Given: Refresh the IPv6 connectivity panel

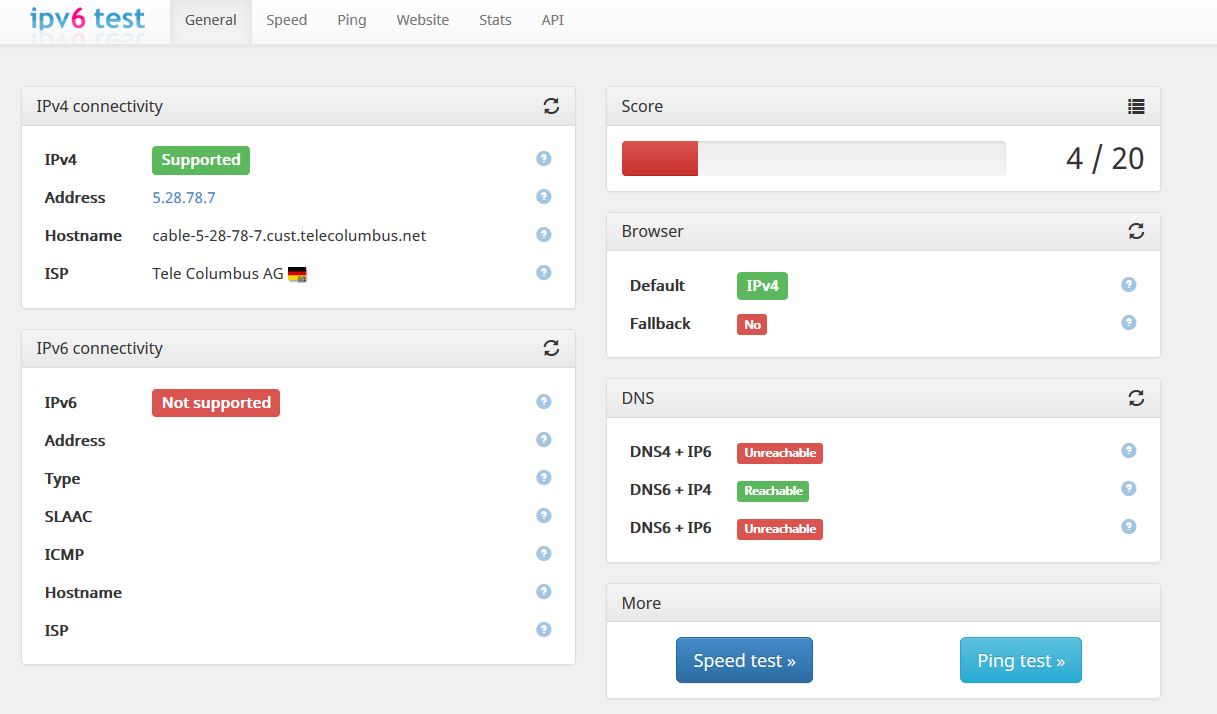Looking at the screenshot, I should coord(551,348).
